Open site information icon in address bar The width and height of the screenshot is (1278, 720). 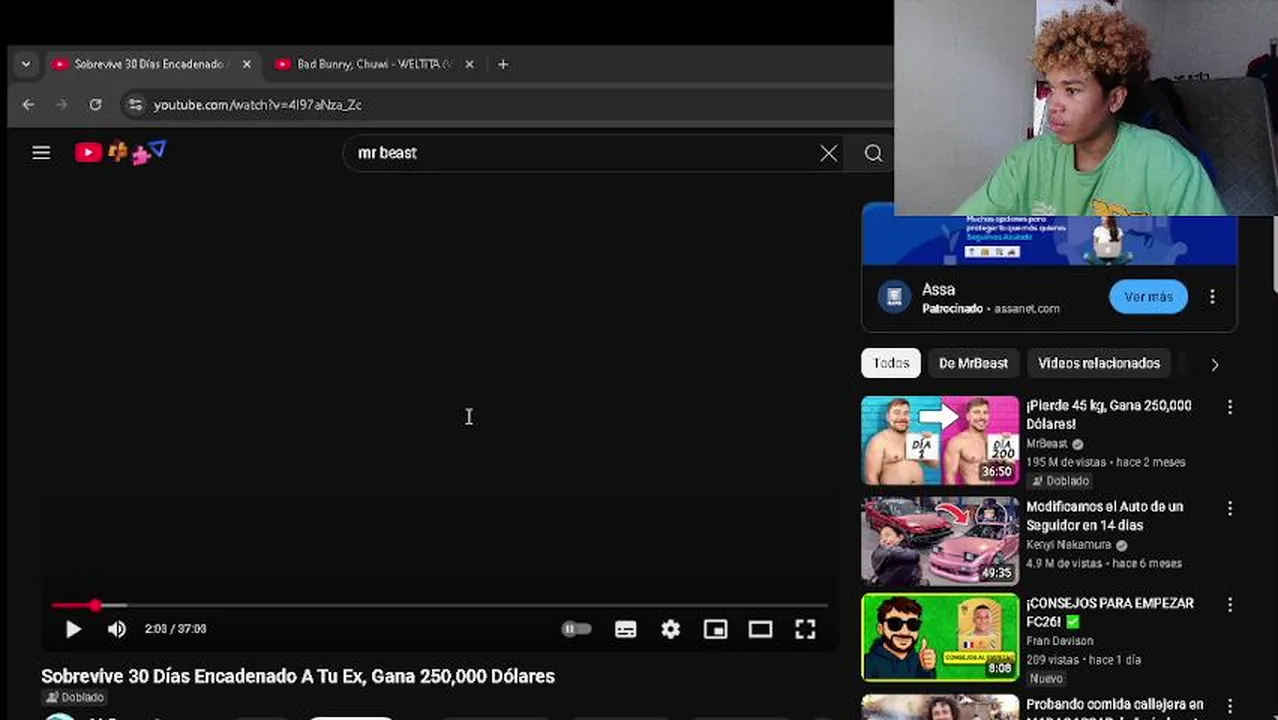pyautogui.click(x=135, y=104)
